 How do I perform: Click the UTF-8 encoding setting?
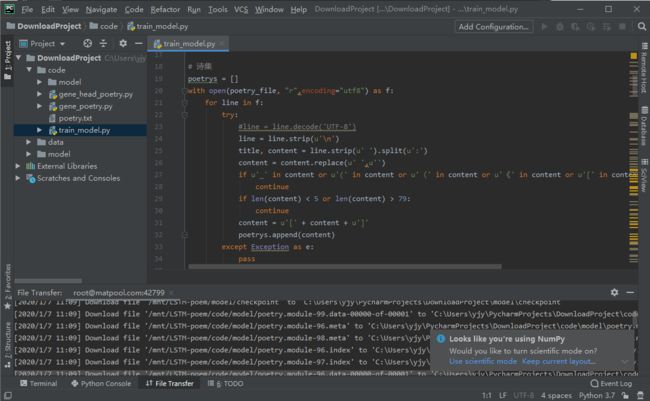524,396
